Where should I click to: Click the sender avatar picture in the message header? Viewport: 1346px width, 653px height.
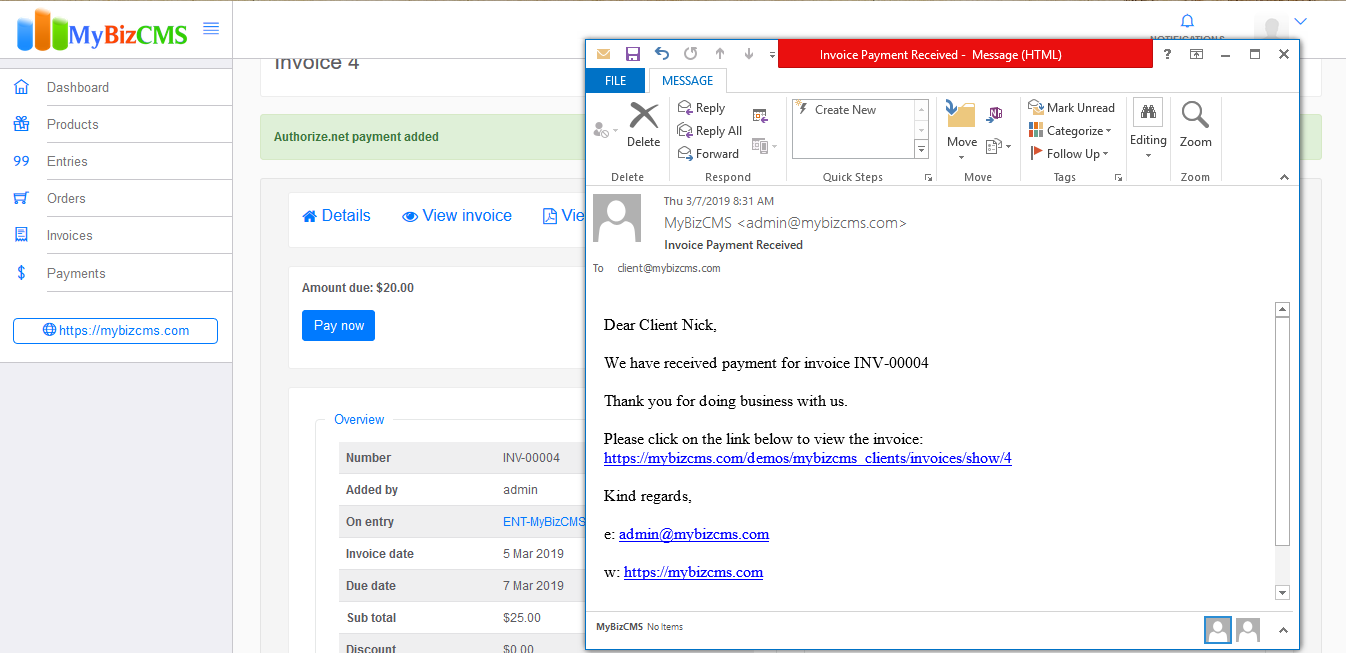point(617,218)
